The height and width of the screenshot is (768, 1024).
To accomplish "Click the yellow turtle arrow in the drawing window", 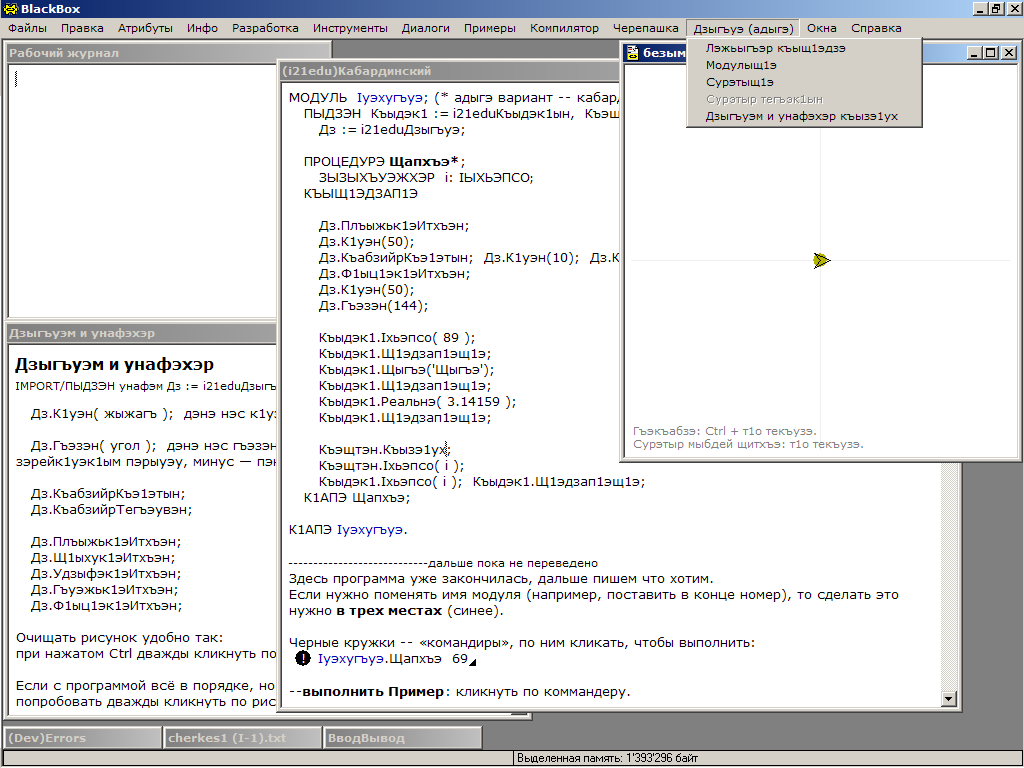I will [x=822, y=260].
